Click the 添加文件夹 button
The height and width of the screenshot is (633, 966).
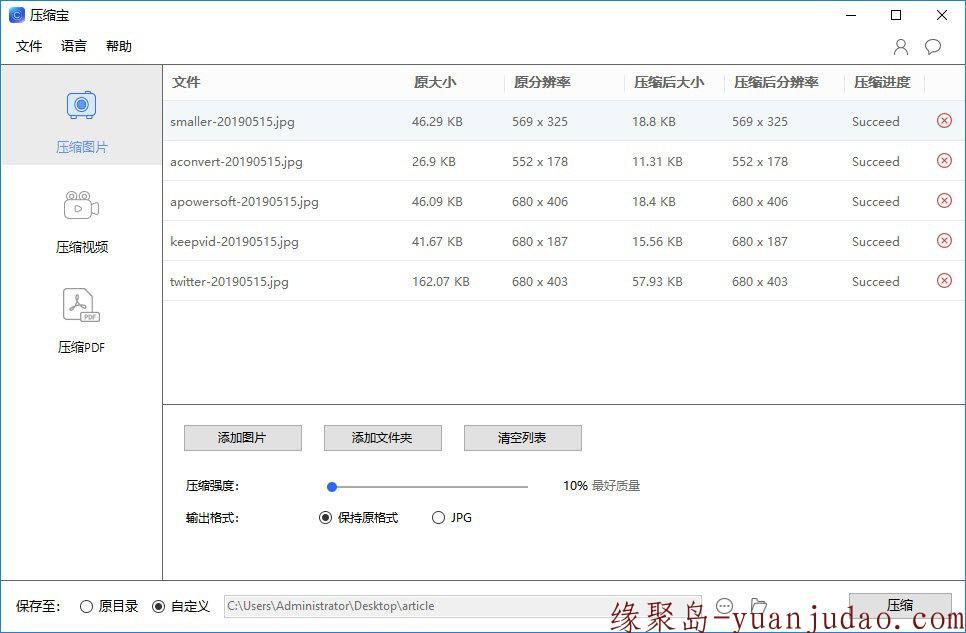[x=383, y=438]
